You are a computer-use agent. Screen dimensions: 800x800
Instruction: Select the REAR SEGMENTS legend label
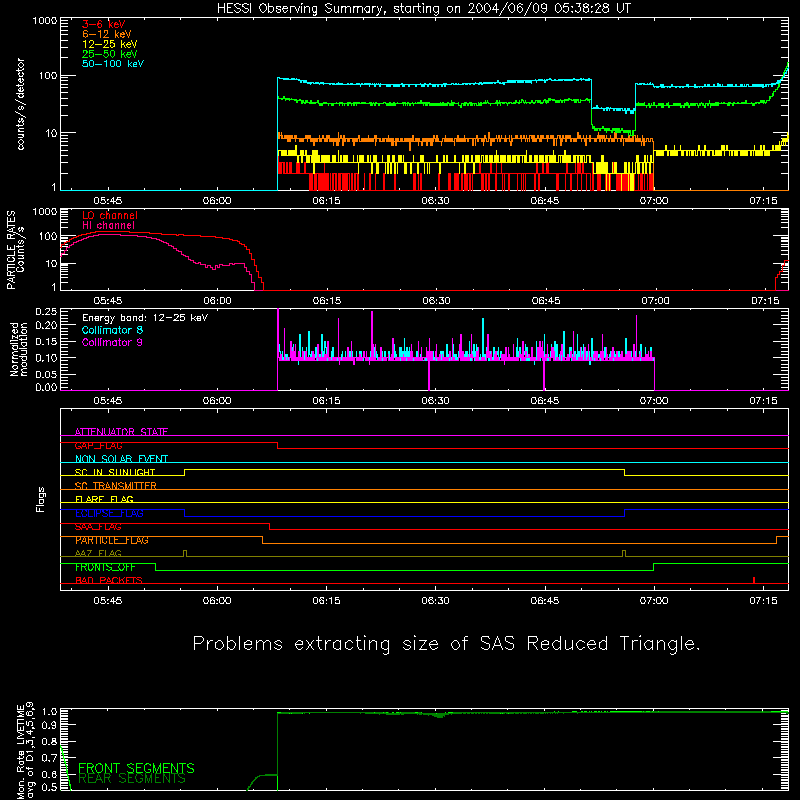132,779
